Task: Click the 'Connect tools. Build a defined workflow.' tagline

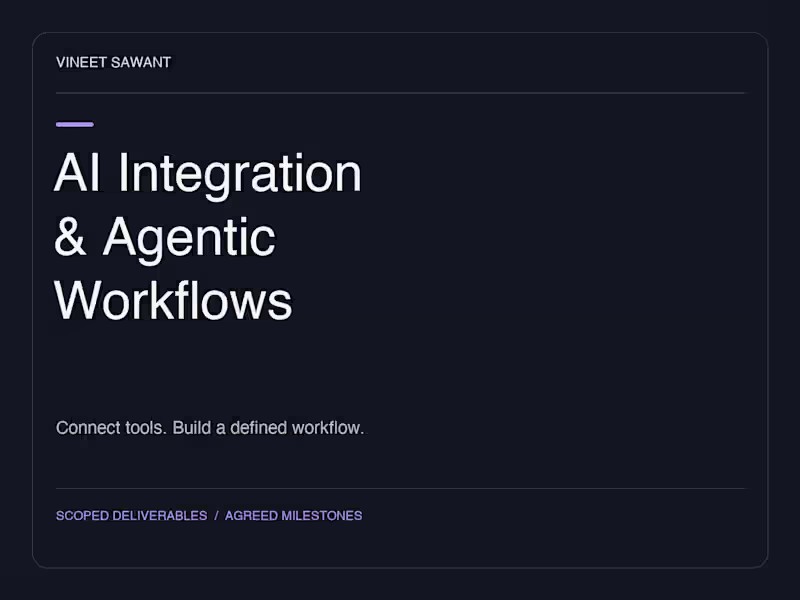Action: tap(210, 428)
